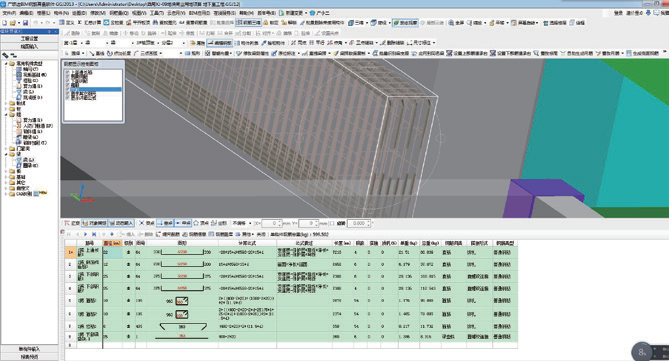Click 应用到同名梁 tool

[x=428, y=53]
